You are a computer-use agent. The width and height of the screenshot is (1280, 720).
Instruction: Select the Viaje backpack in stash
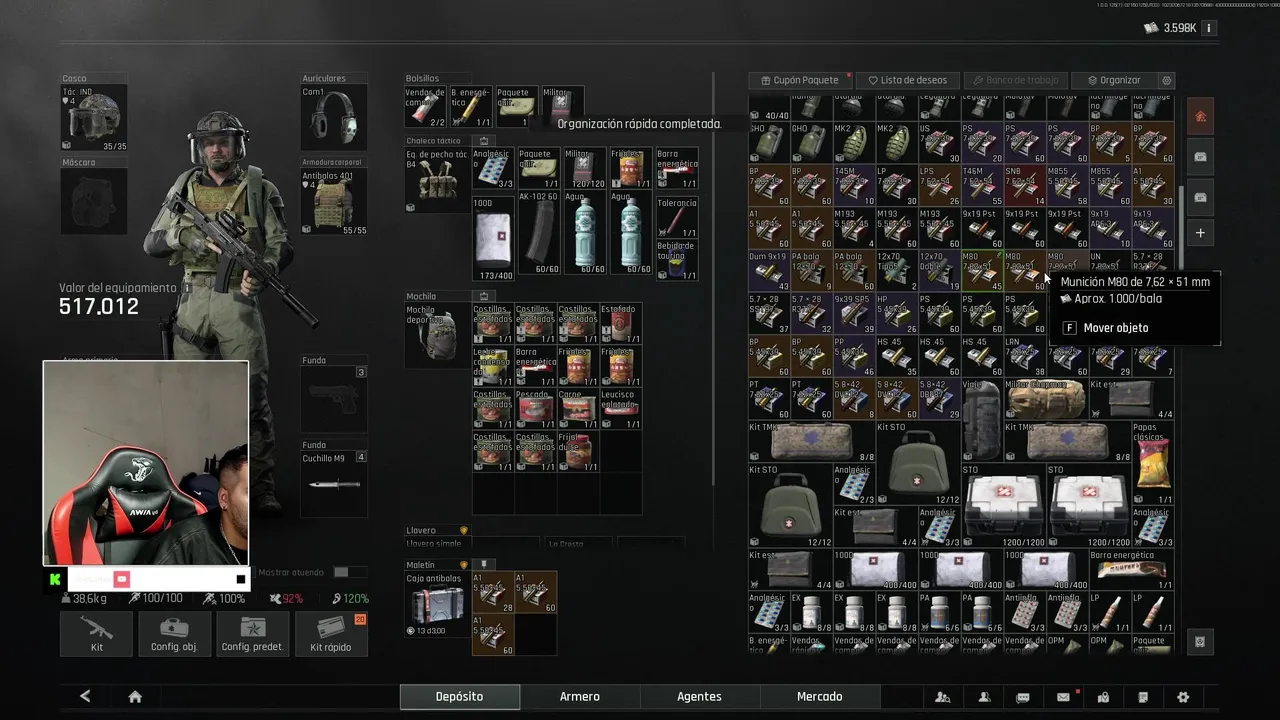(981, 421)
